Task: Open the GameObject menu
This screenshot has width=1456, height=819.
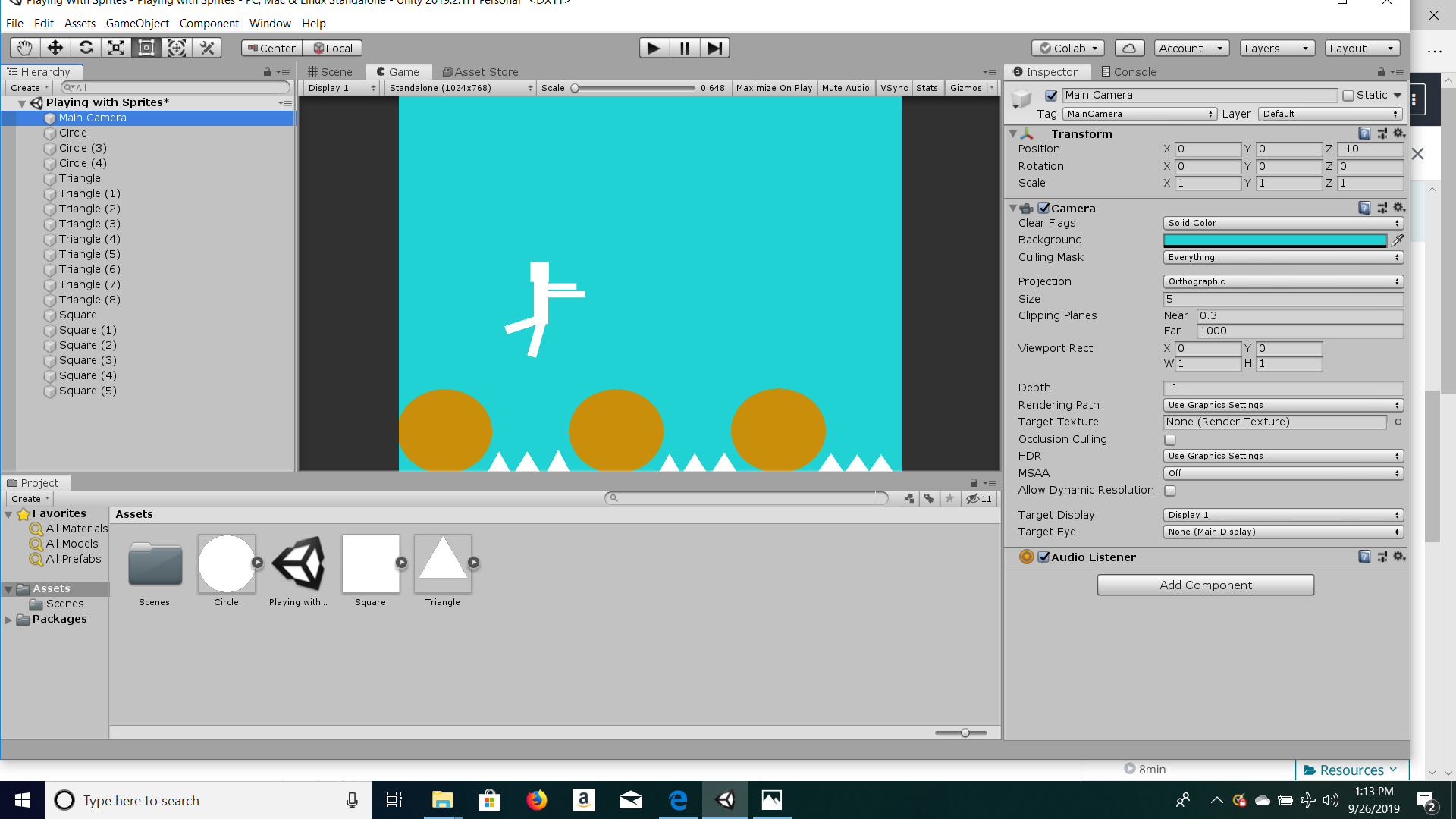Action: (137, 24)
